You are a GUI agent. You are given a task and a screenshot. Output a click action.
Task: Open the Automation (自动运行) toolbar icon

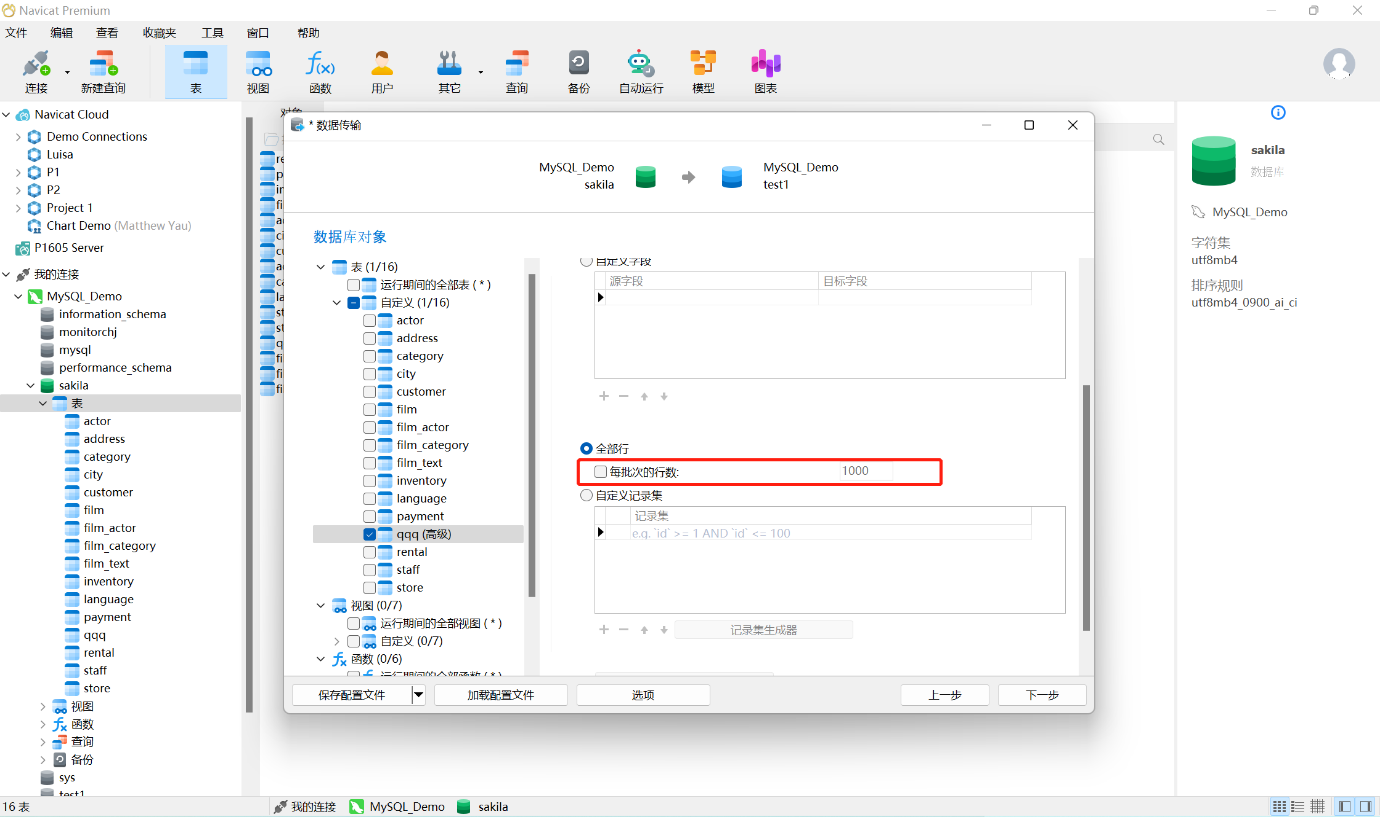pos(641,72)
